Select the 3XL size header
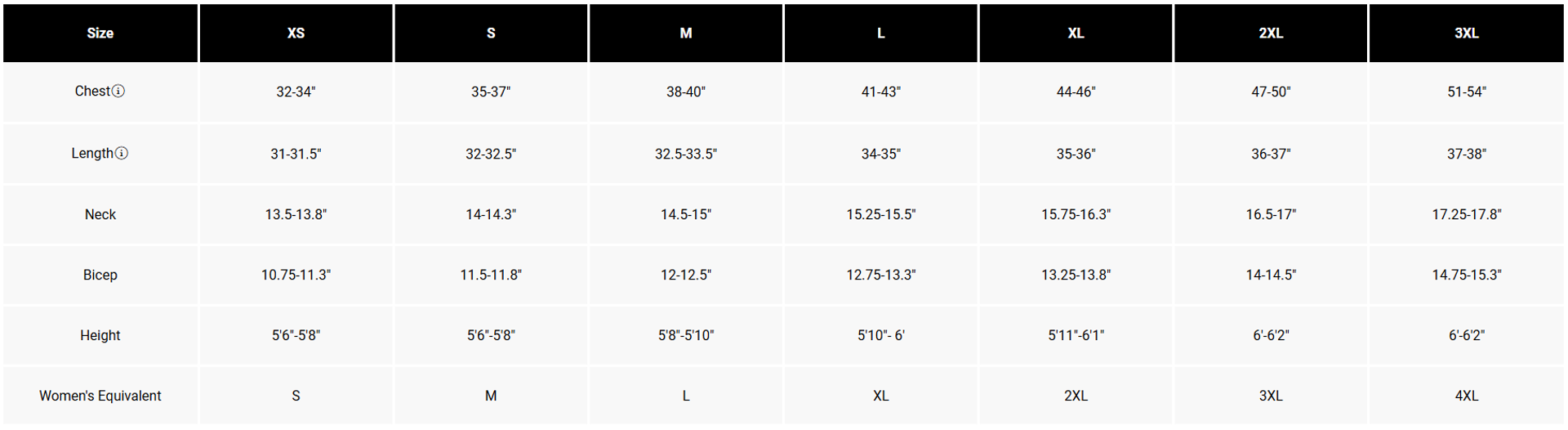 click(1466, 34)
